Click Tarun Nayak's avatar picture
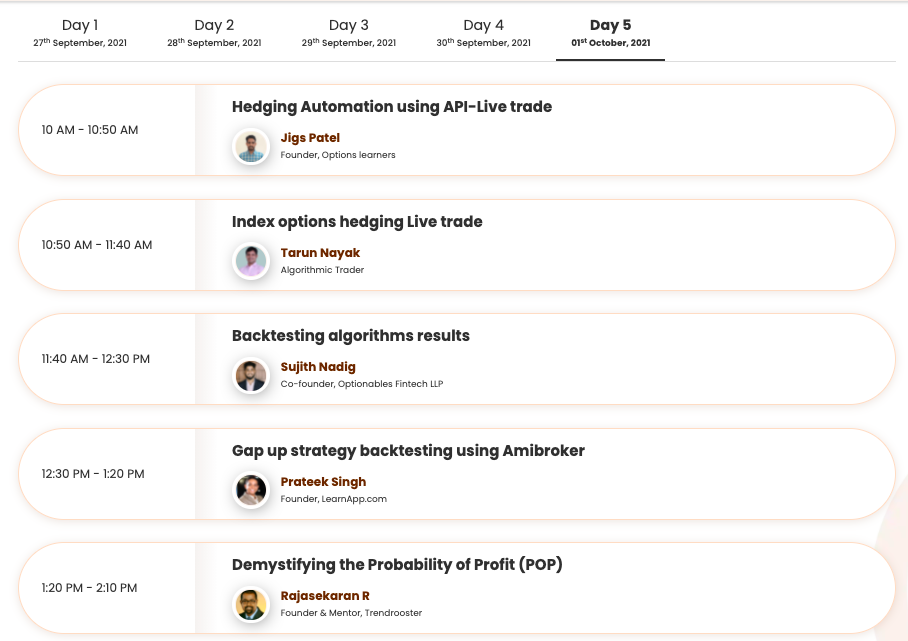 click(x=251, y=261)
